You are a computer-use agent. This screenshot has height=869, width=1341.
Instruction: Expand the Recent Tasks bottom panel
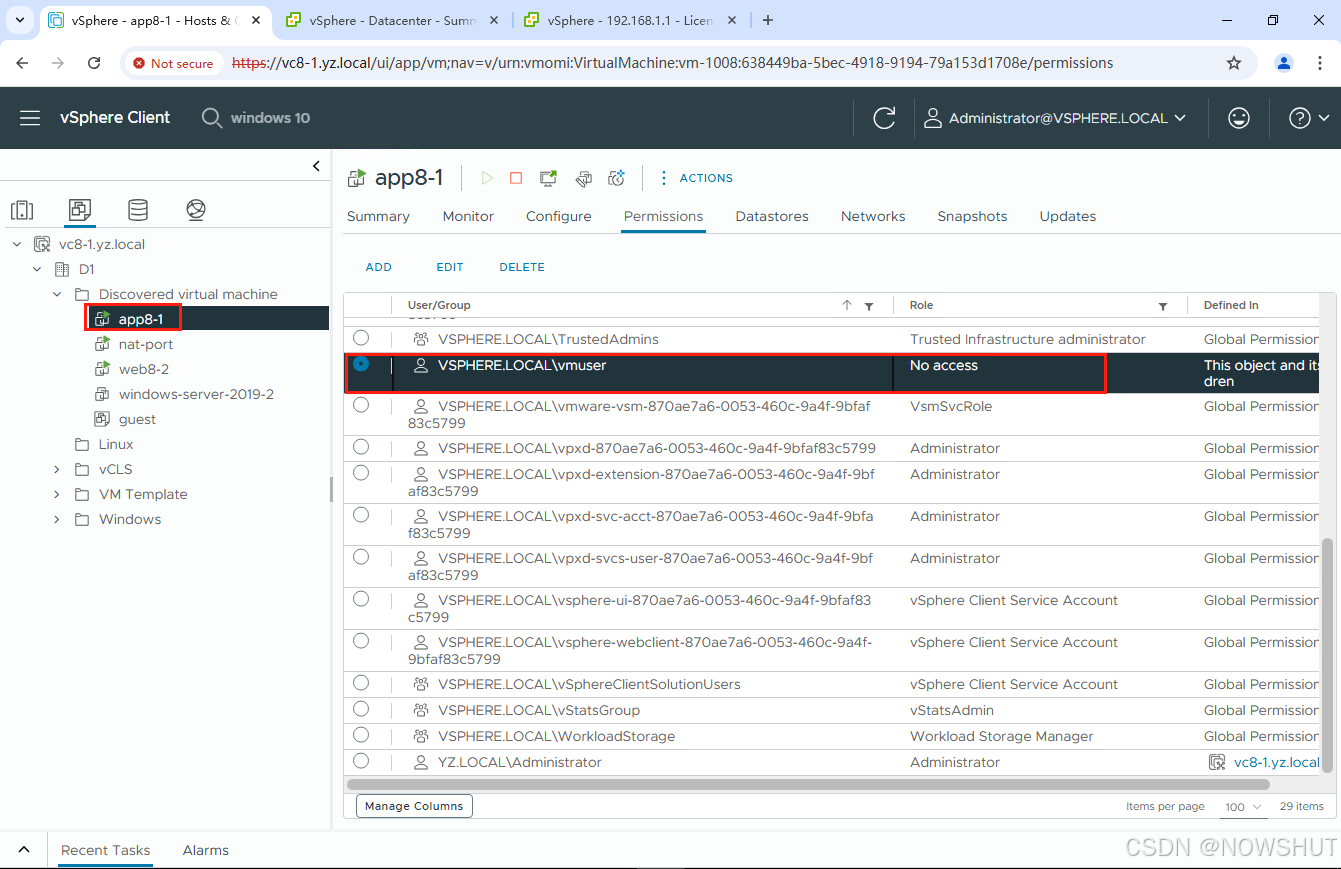click(x=24, y=850)
